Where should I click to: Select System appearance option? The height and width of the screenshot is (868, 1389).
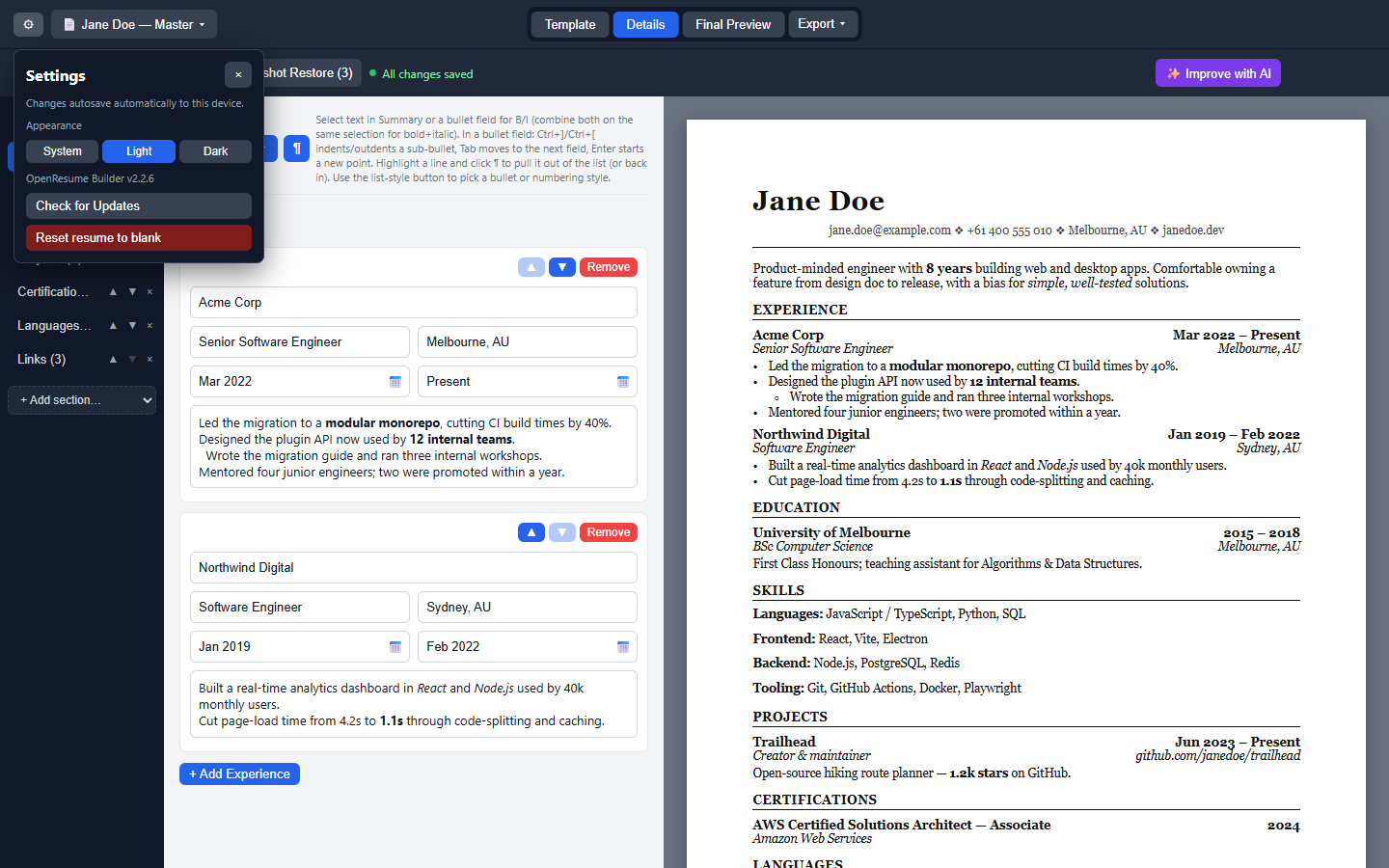[62, 151]
